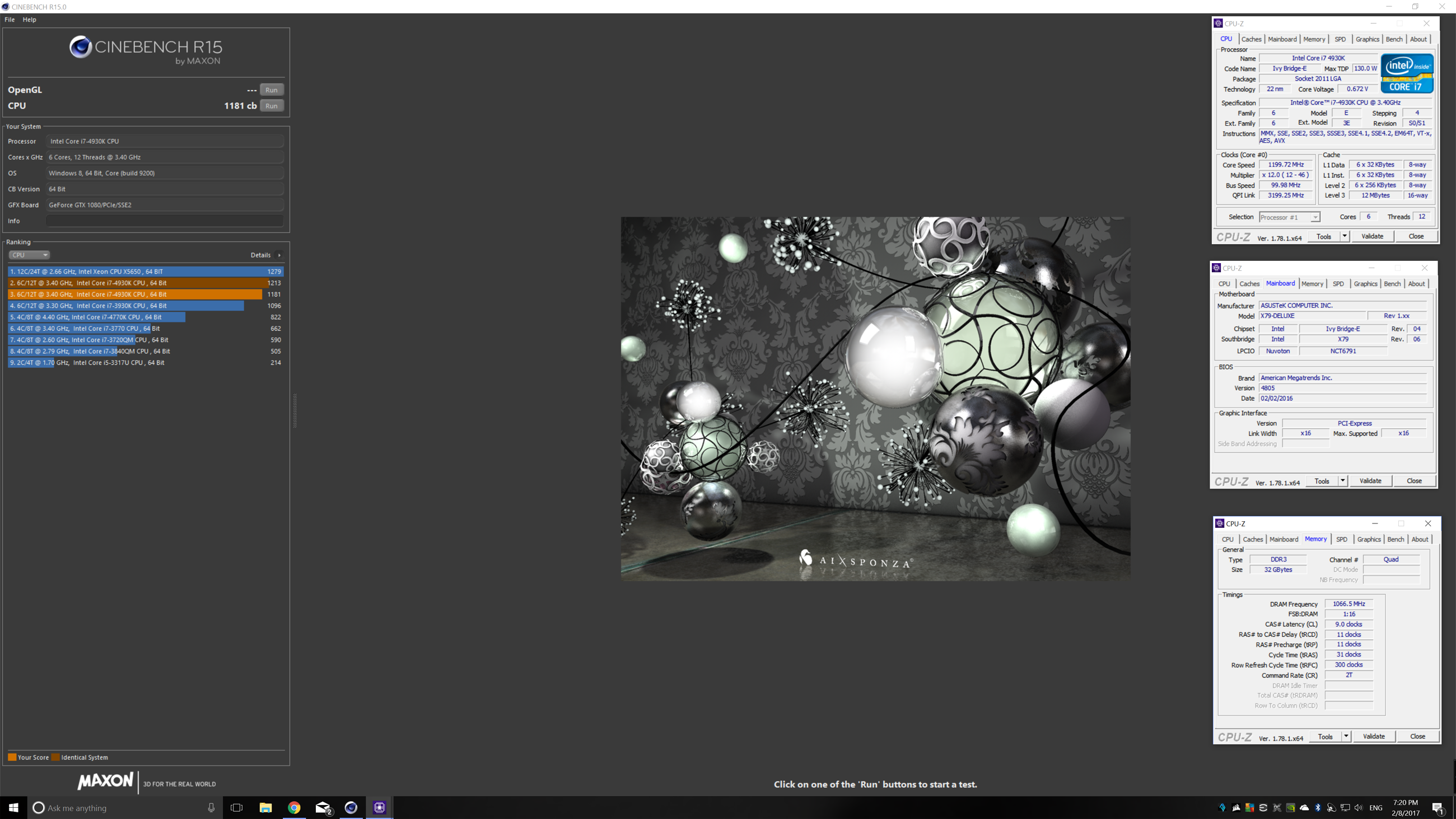Click the Cinebench R15 logo sphere
This screenshot has width=1456, height=819.
tap(80, 47)
